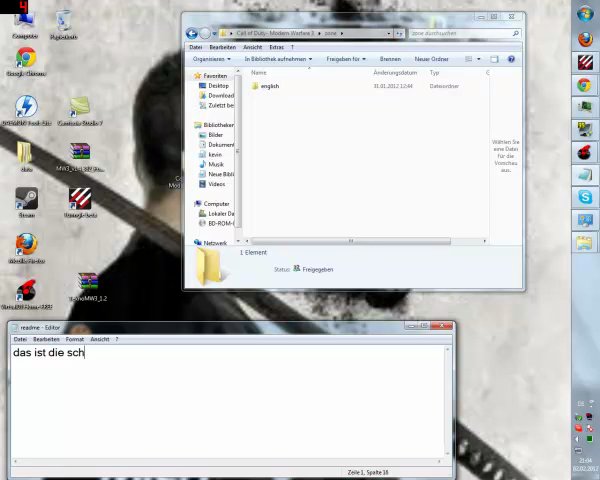Viewport: 600px width, 480px height.
Task: Open Google Chrome desktop shortcut
Action: coord(25,60)
